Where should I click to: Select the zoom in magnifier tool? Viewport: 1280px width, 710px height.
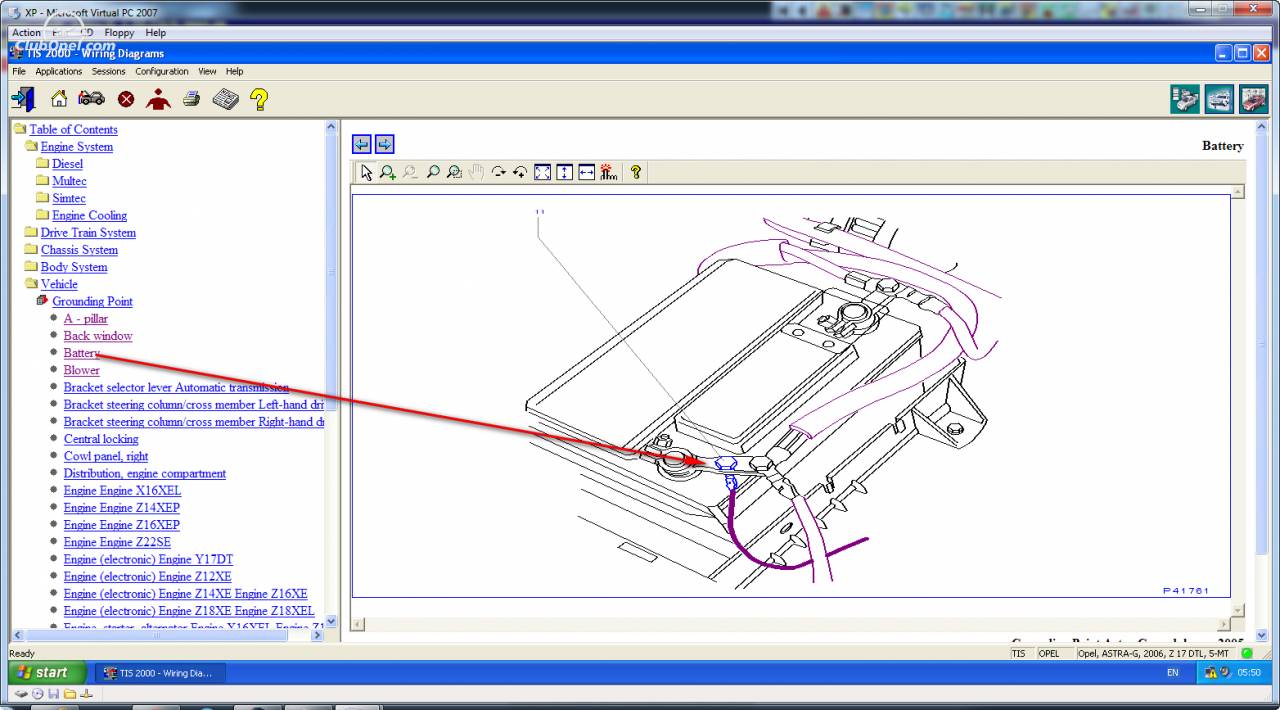[388, 172]
